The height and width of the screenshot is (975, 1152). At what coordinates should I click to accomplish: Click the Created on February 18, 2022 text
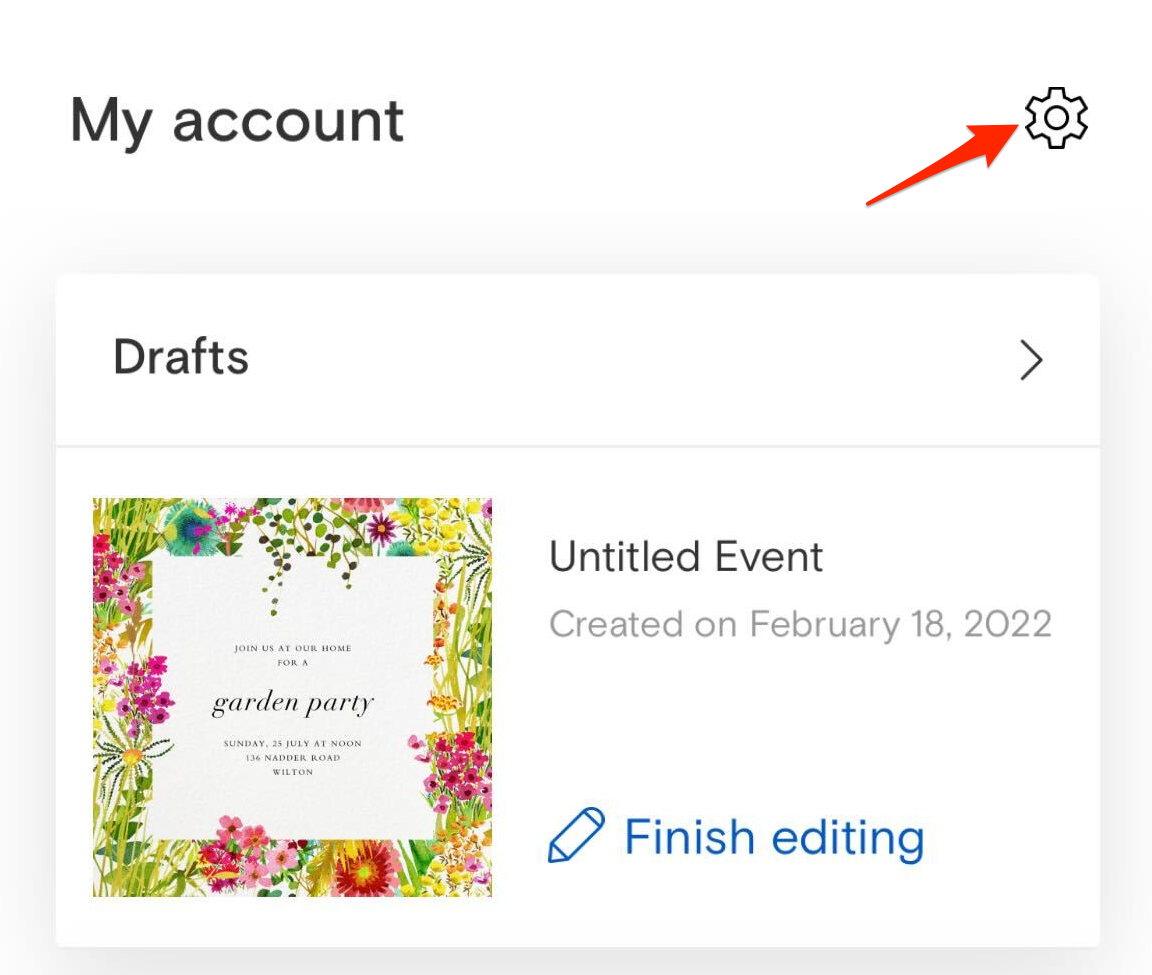[x=800, y=625]
